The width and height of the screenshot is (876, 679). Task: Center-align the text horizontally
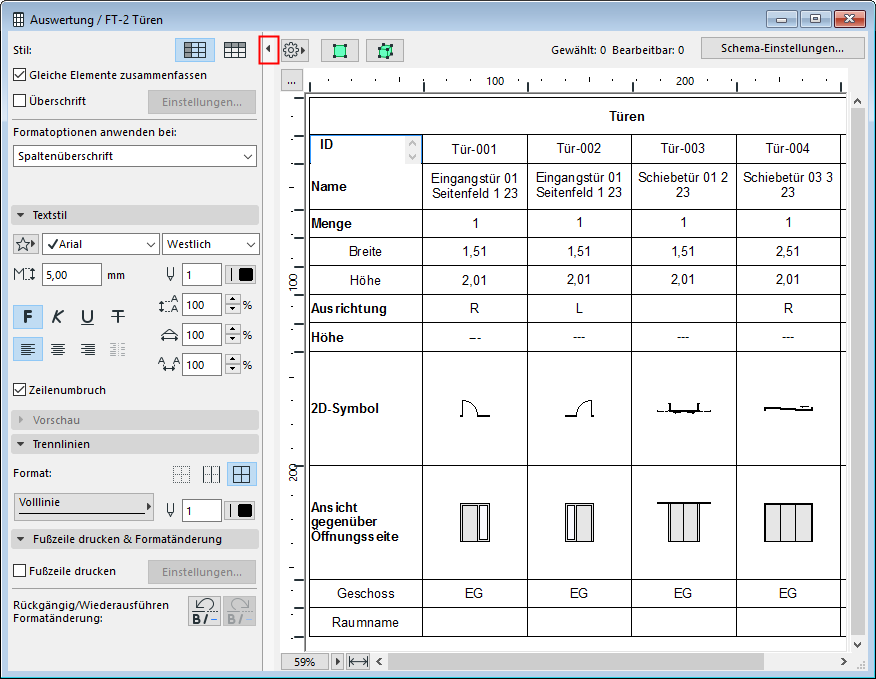(58, 349)
